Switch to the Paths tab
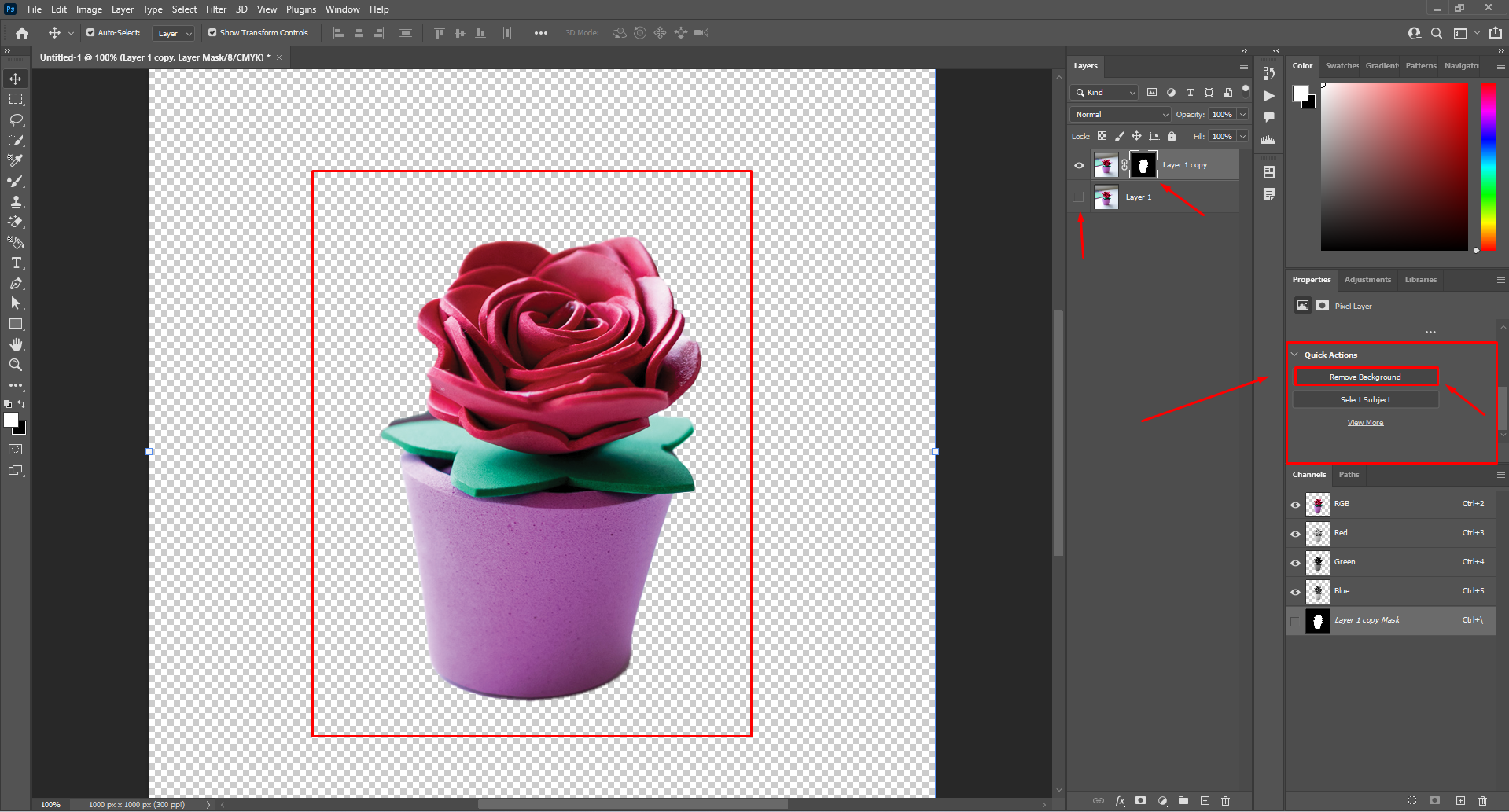The image size is (1509, 812). coord(1349,474)
